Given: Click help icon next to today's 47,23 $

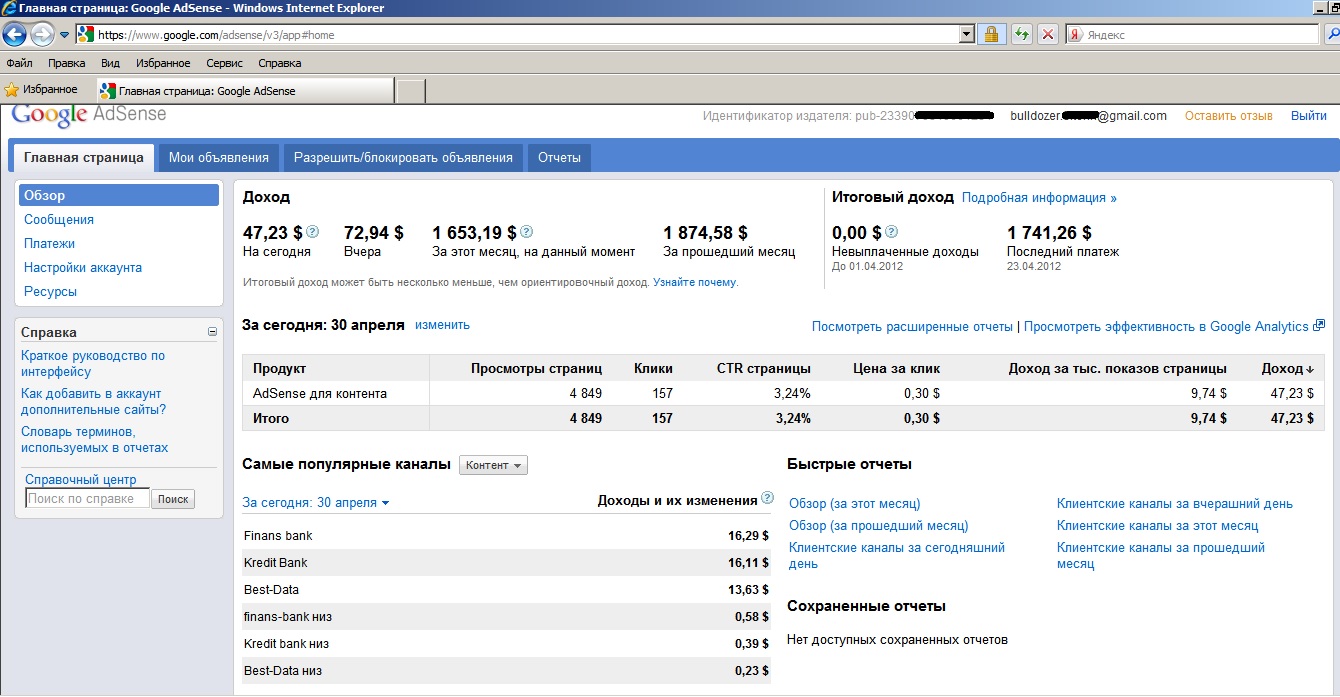Looking at the screenshot, I should [313, 232].
